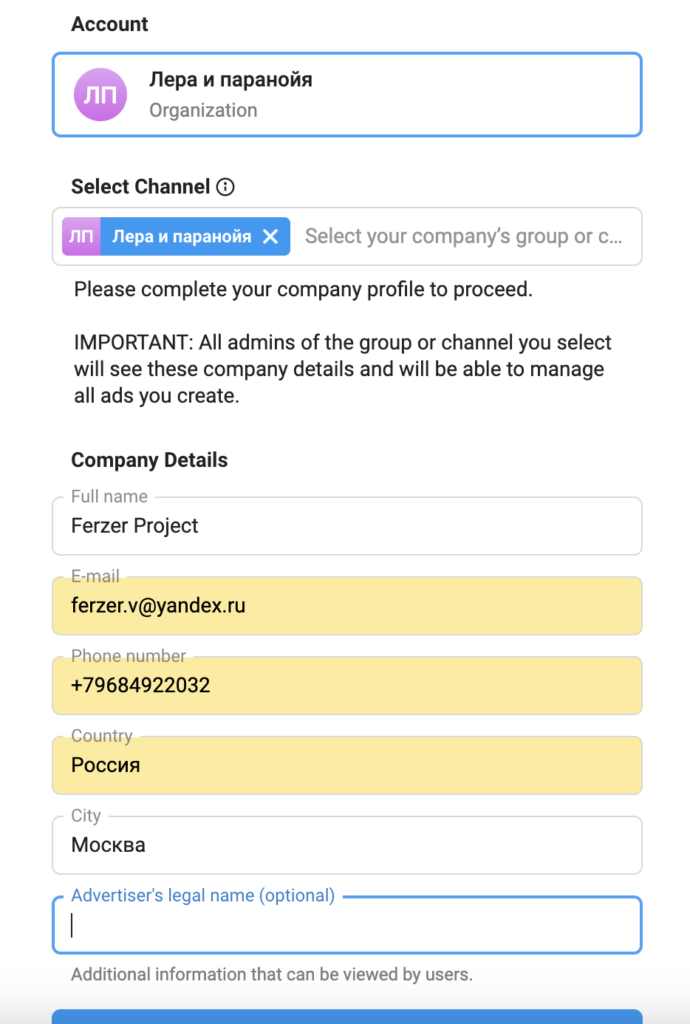Viewport: 690px width, 1024px height.
Task: Click into the E-mail input field
Action: coord(346,606)
